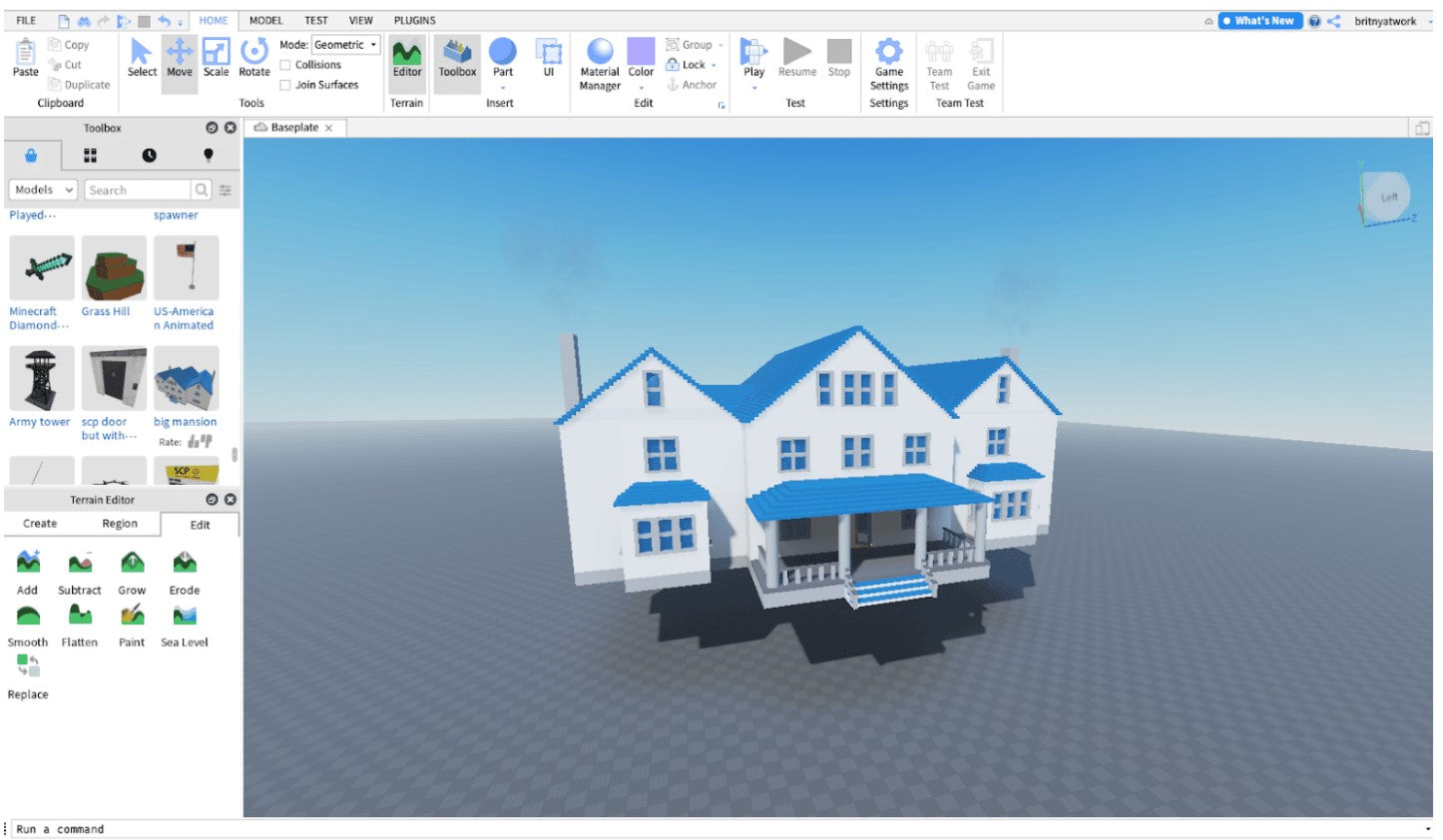
Task: Pick the Paint terrain tool
Action: coord(132,617)
